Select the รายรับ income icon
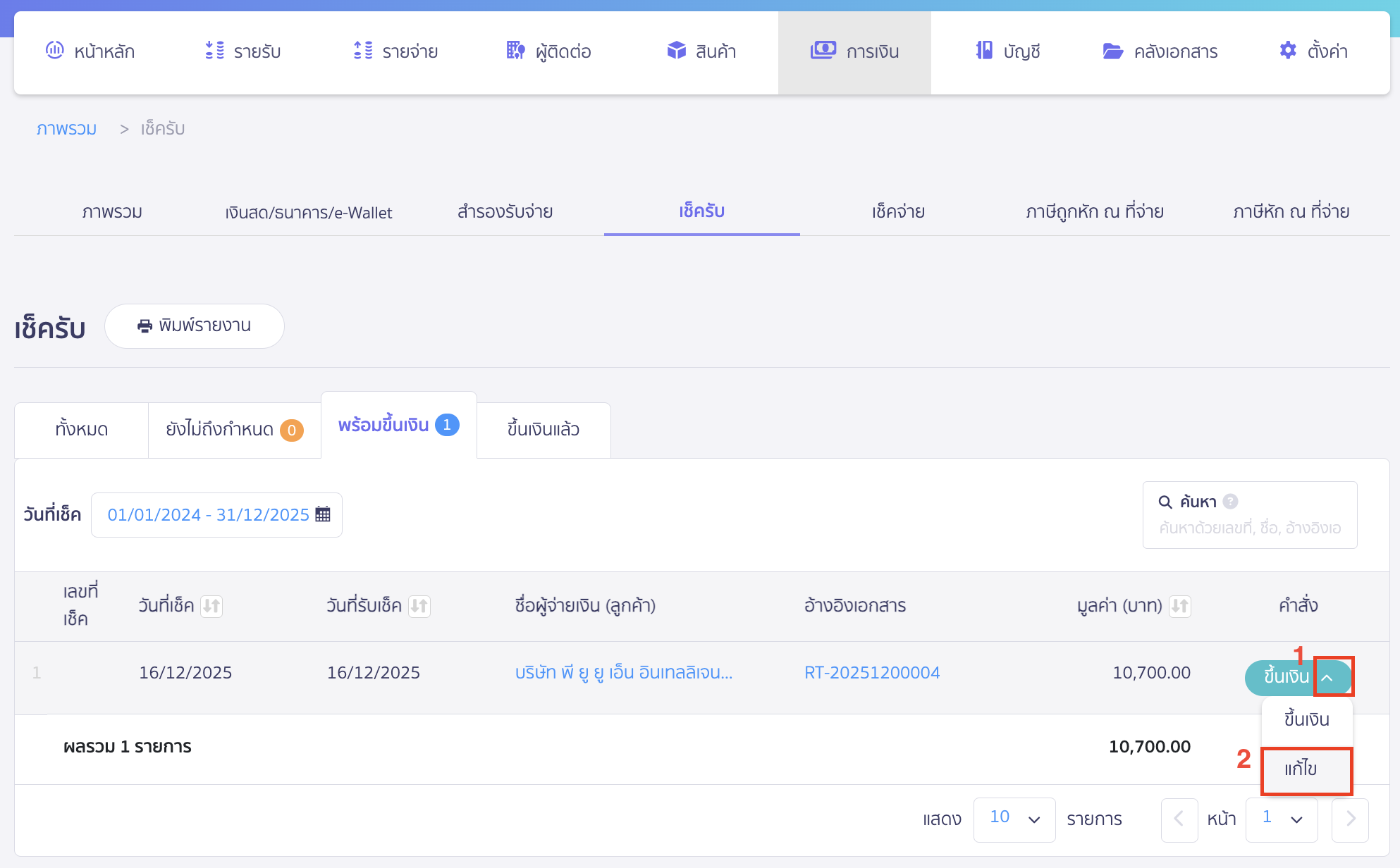The width and height of the screenshot is (1400, 868). (214, 51)
